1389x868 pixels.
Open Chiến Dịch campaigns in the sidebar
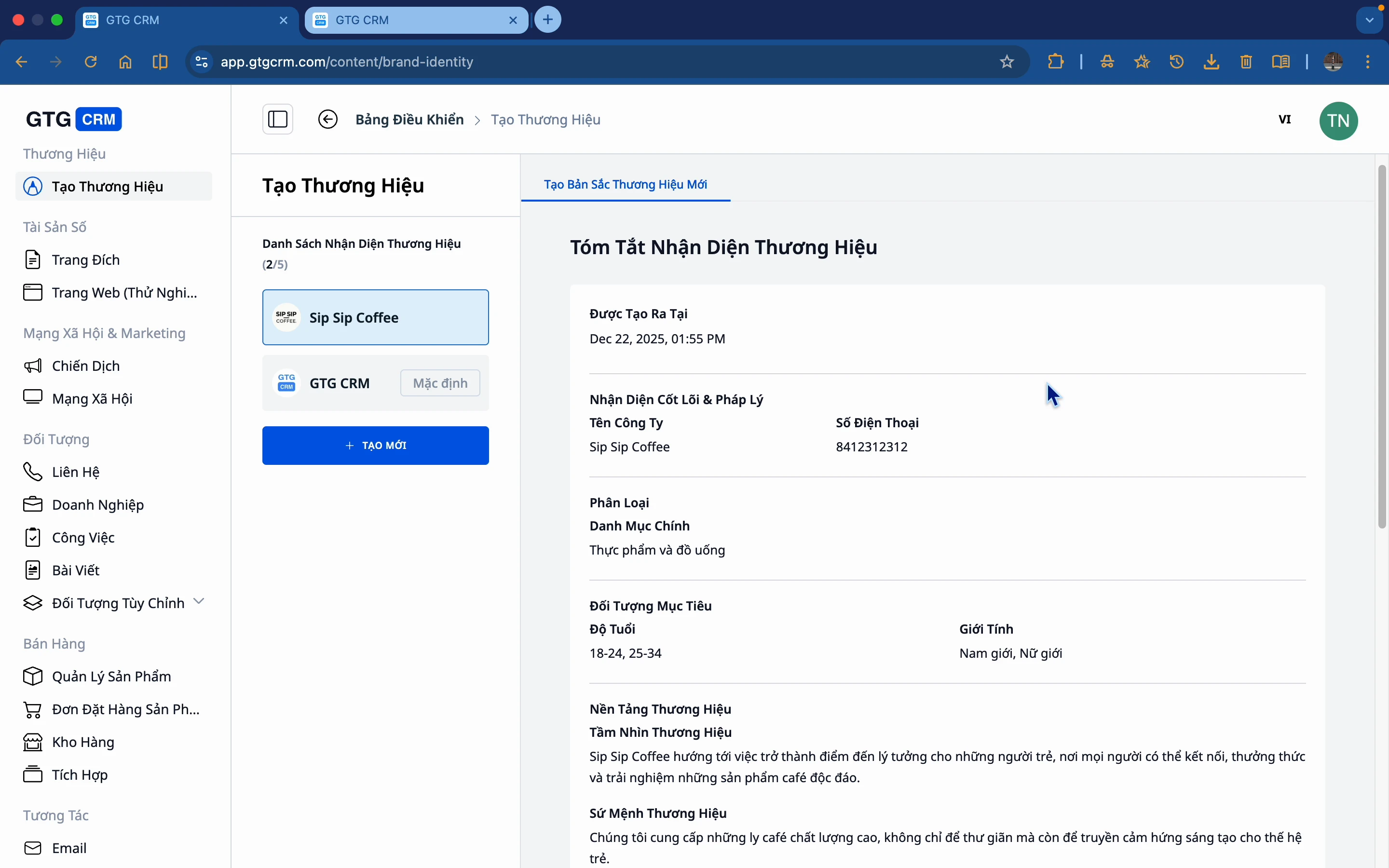85,366
